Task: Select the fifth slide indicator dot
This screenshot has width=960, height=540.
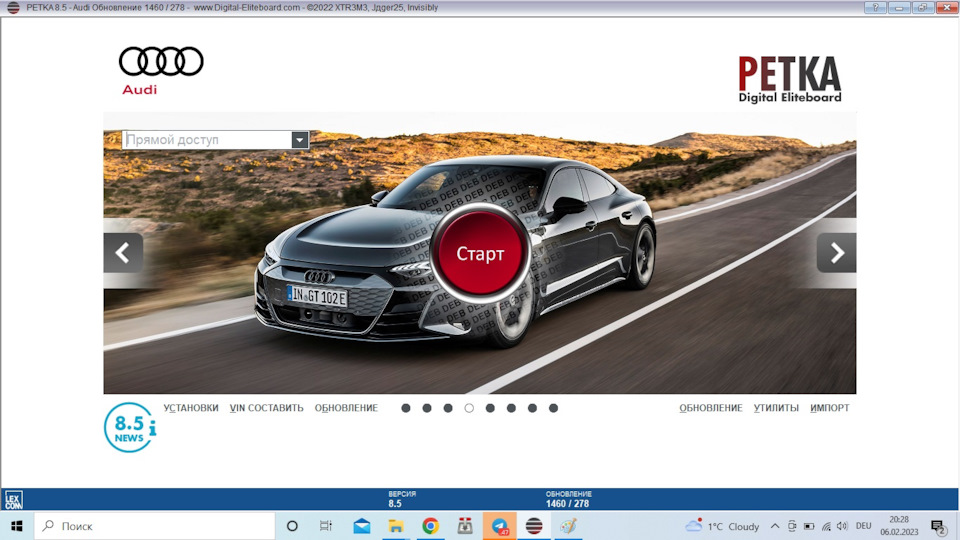Action: tap(490, 408)
